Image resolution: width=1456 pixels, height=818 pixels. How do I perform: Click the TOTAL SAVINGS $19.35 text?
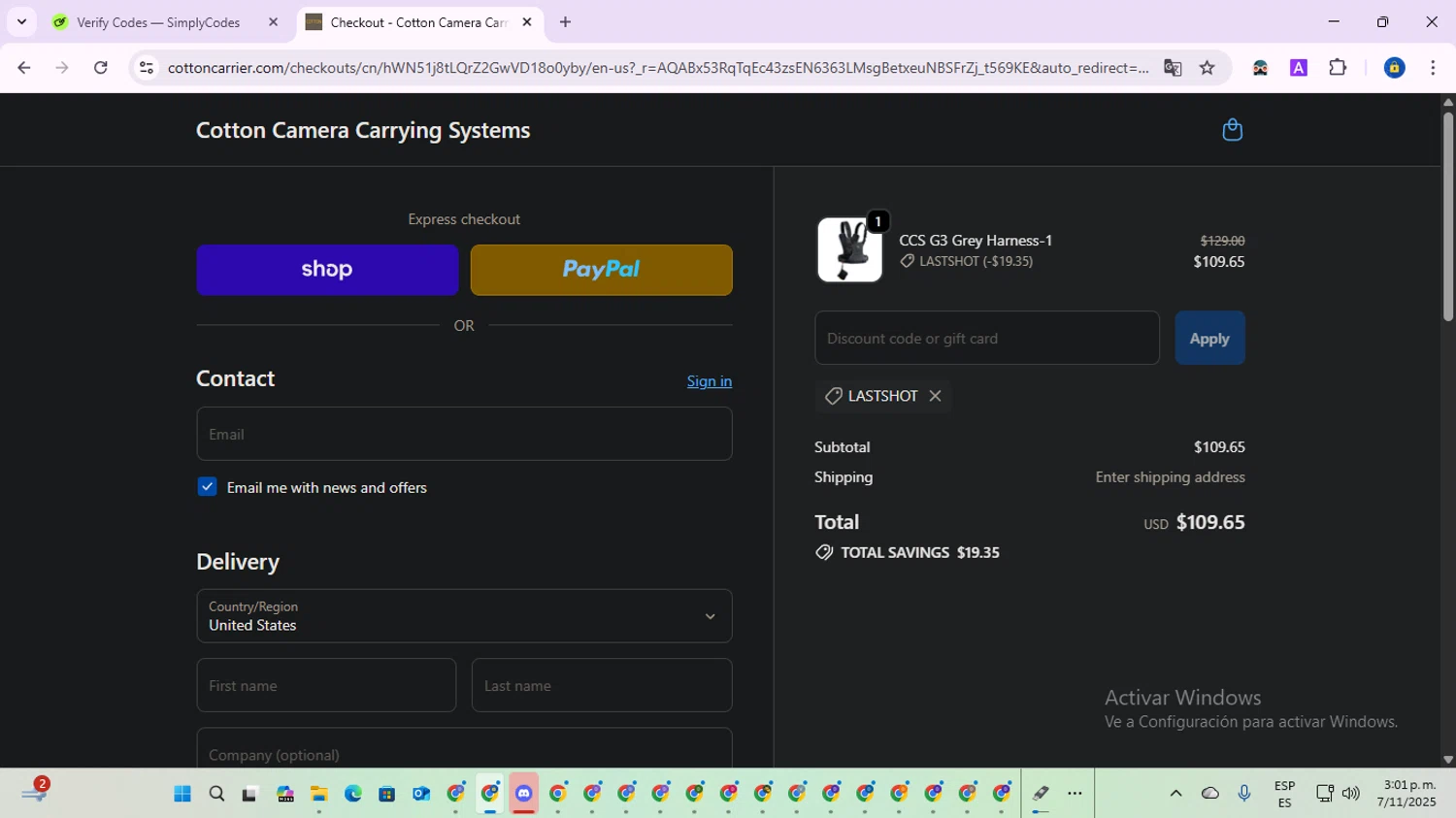pyautogui.click(x=920, y=552)
